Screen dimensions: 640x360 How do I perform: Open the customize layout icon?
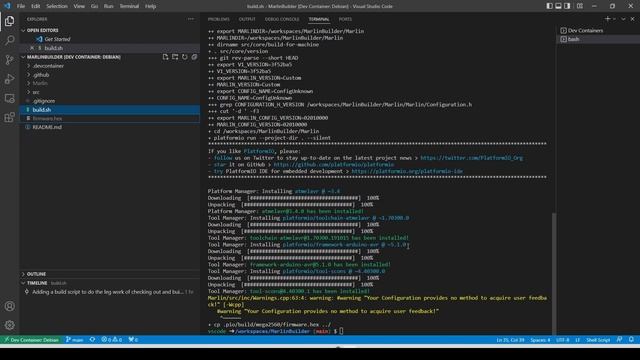pyautogui.click(x=580, y=6)
